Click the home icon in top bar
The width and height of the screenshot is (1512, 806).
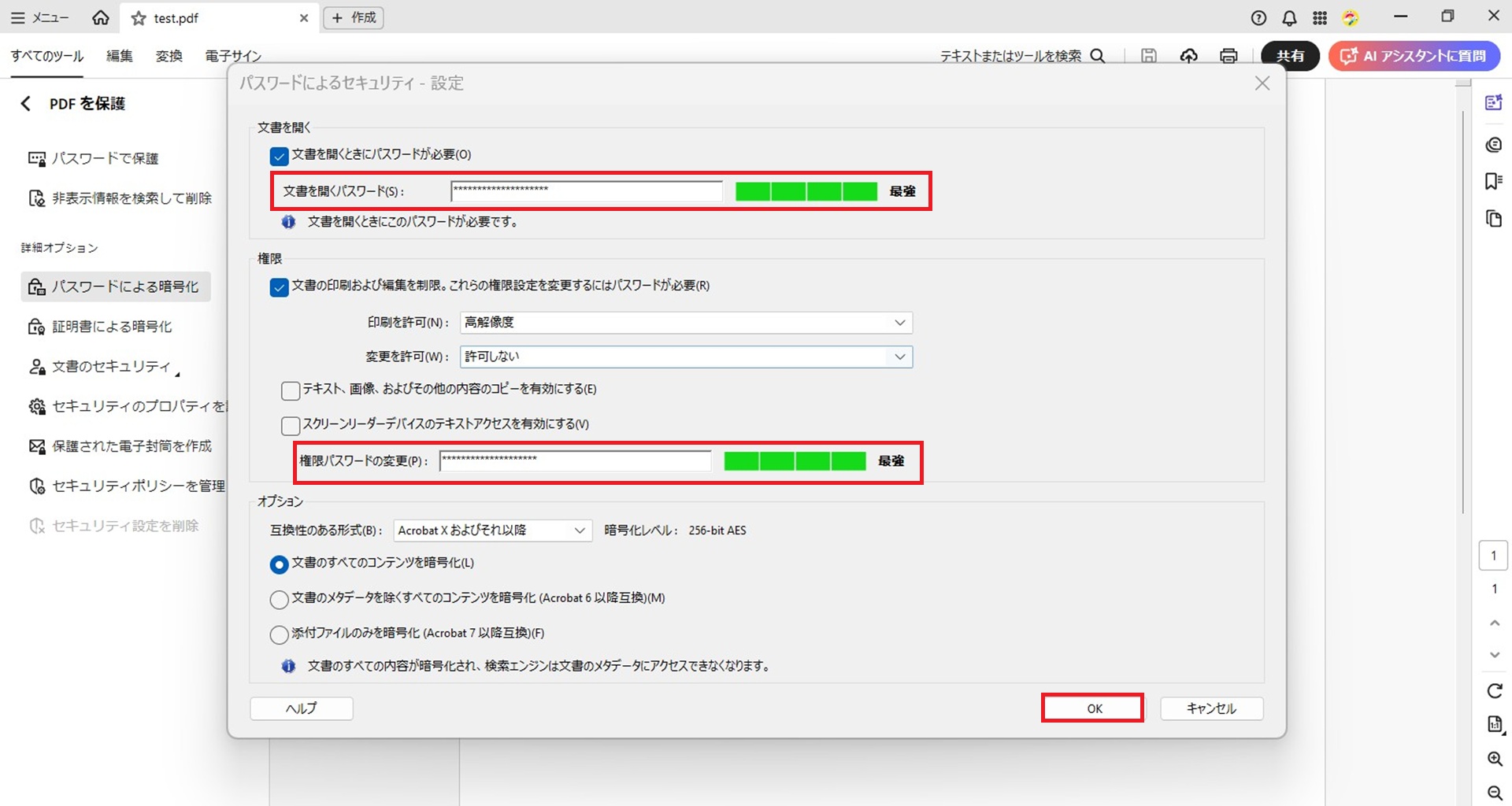pos(101,17)
